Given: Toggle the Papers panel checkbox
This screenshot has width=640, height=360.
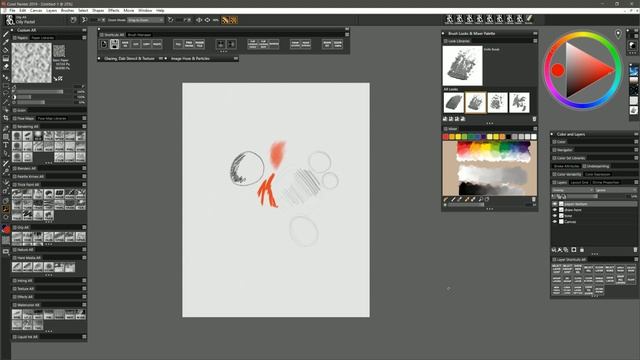Looking at the screenshot, I should (x=15, y=38).
